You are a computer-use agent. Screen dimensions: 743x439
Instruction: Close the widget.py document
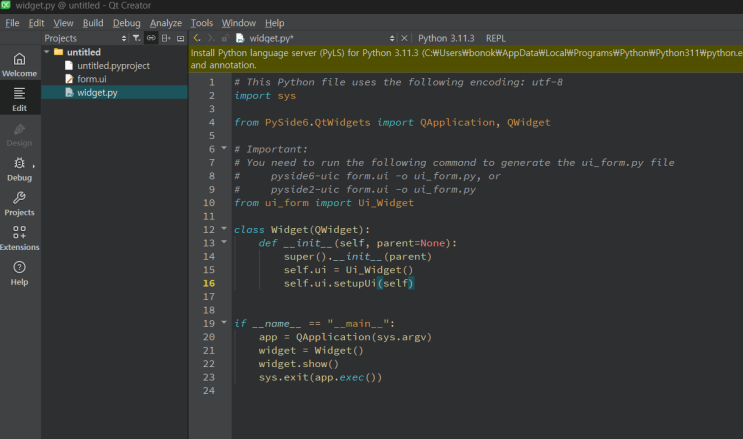403,38
